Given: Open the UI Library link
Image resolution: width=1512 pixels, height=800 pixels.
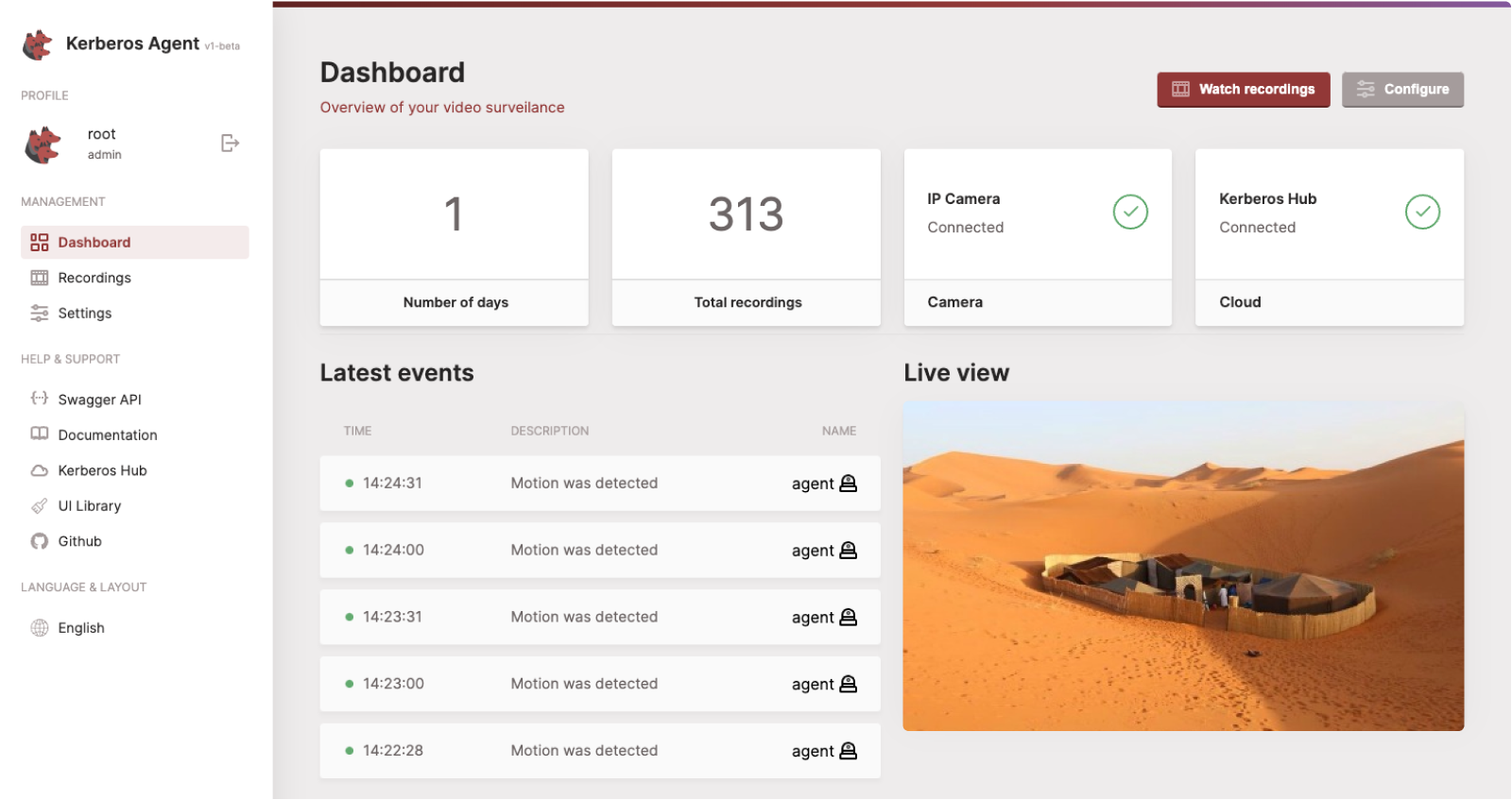Looking at the screenshot, I should click(x=90, y=506).
